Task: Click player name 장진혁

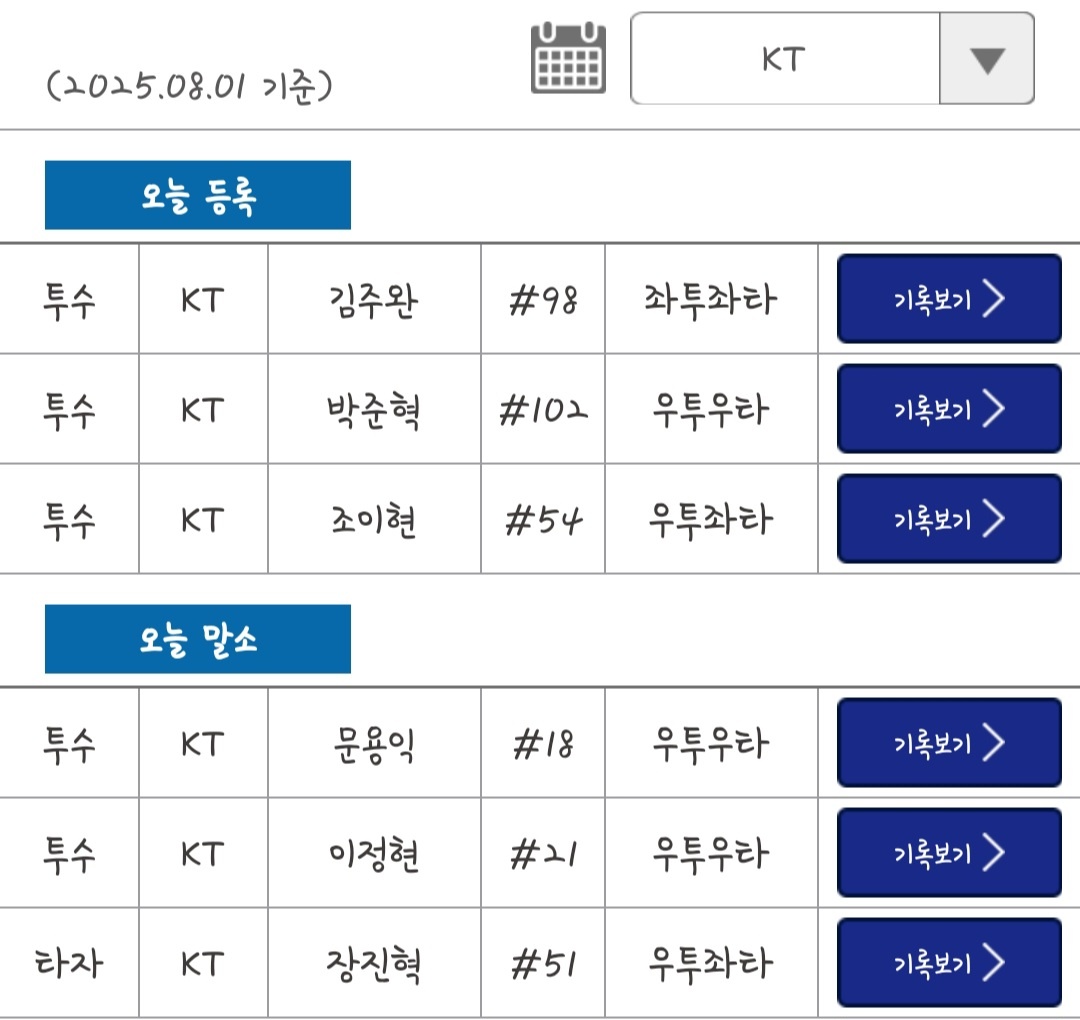Action: point(373,963)
